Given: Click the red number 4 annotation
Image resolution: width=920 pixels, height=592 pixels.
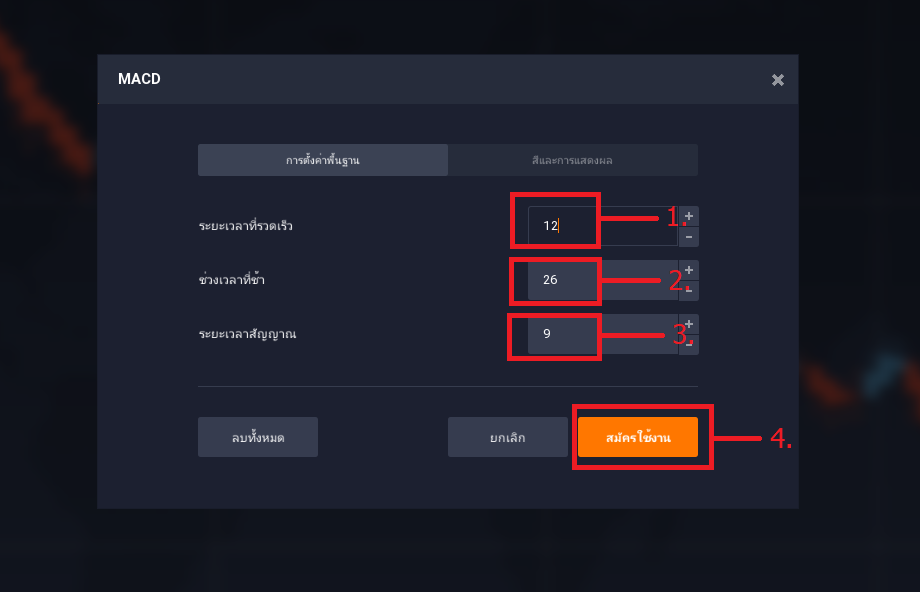Looking at the screenshot, I should click(x=781, y=438).
